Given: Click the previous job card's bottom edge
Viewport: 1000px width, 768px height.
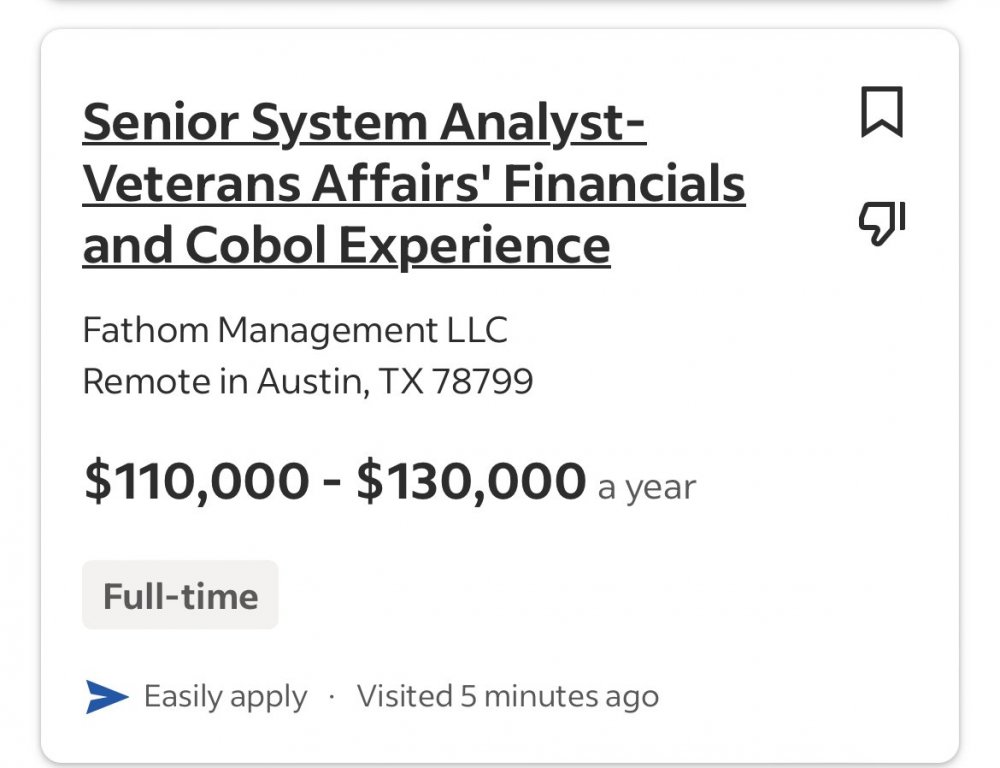Looking at the screenshot, I should pos(500,3).
